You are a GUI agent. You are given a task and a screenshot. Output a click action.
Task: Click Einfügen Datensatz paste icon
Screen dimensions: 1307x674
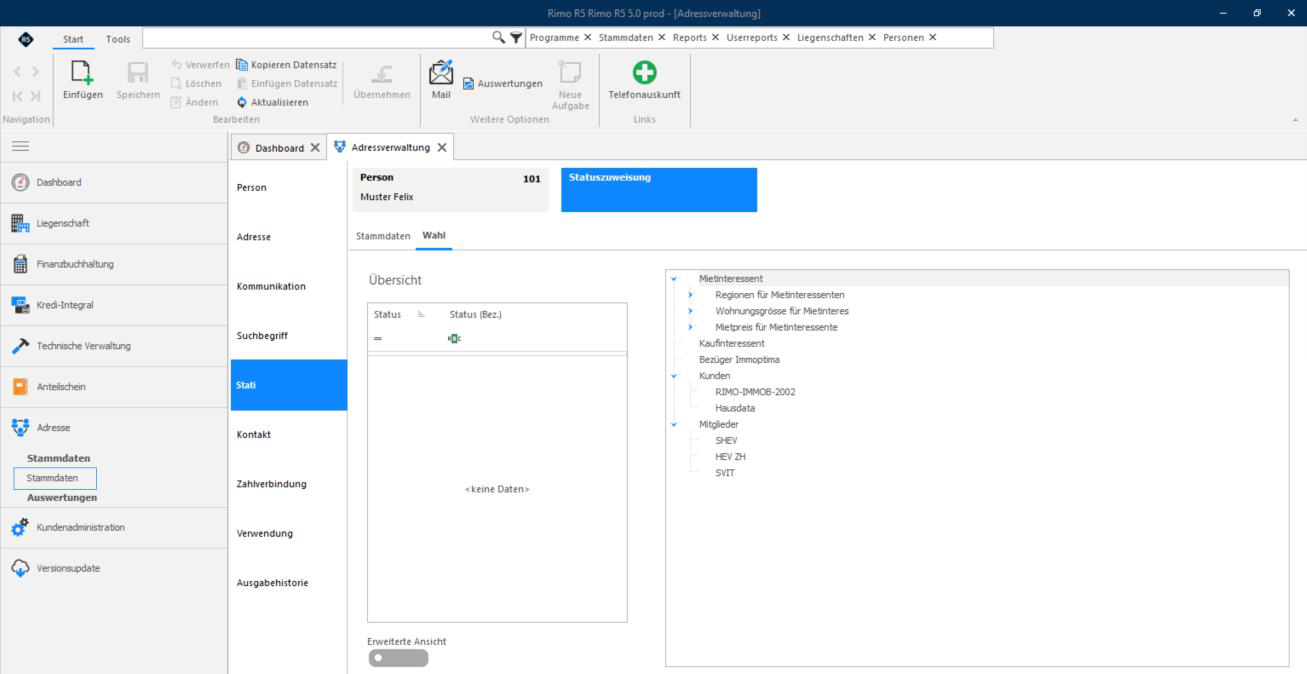242,83
